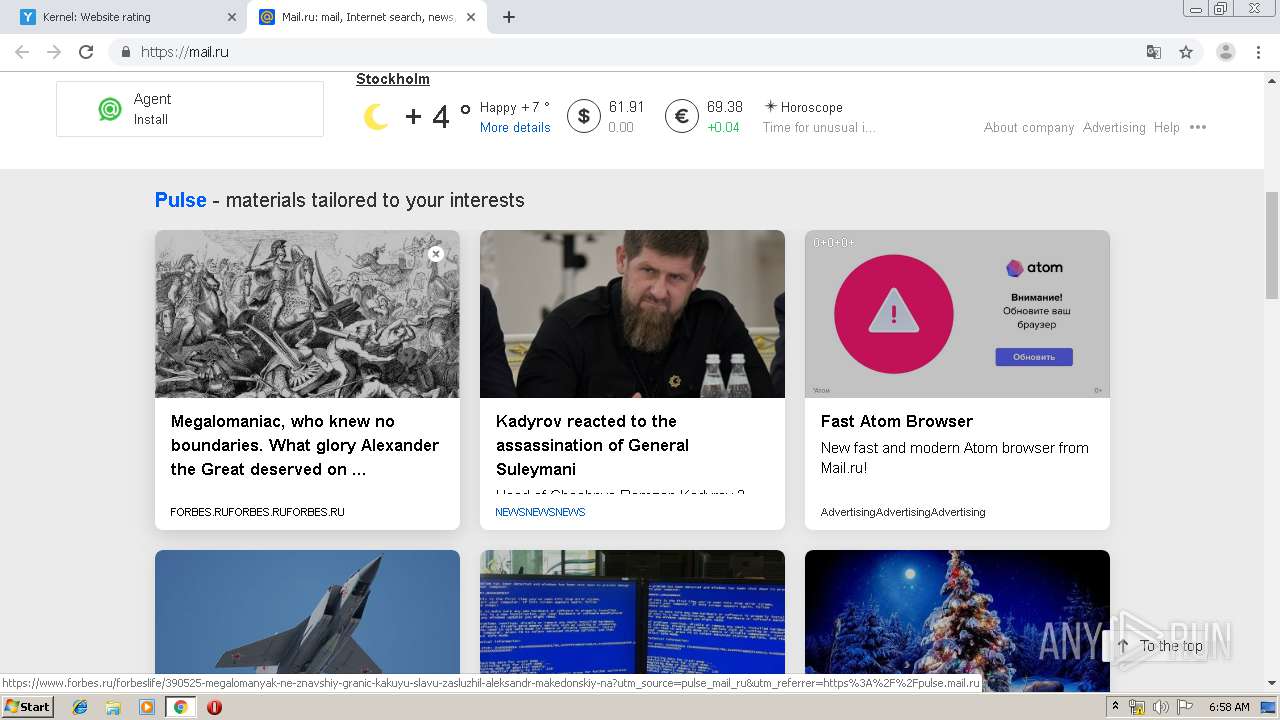Open the Help link
1280x720 pixels.
[1167, 127]
